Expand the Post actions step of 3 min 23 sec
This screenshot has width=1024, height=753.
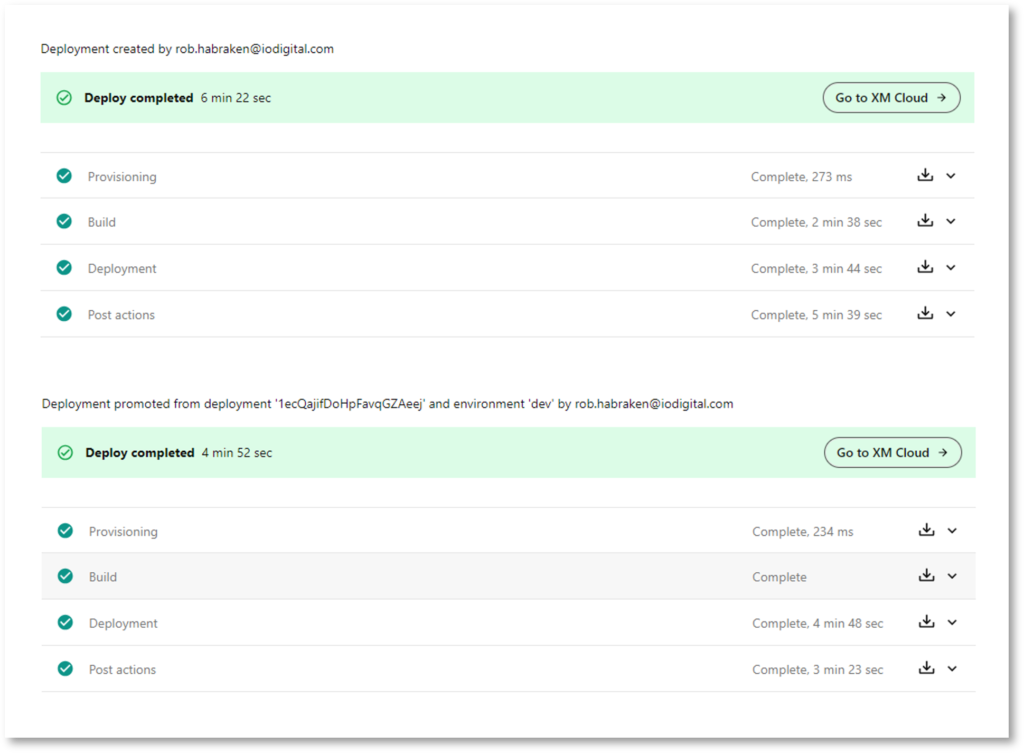tap(952, 669)
